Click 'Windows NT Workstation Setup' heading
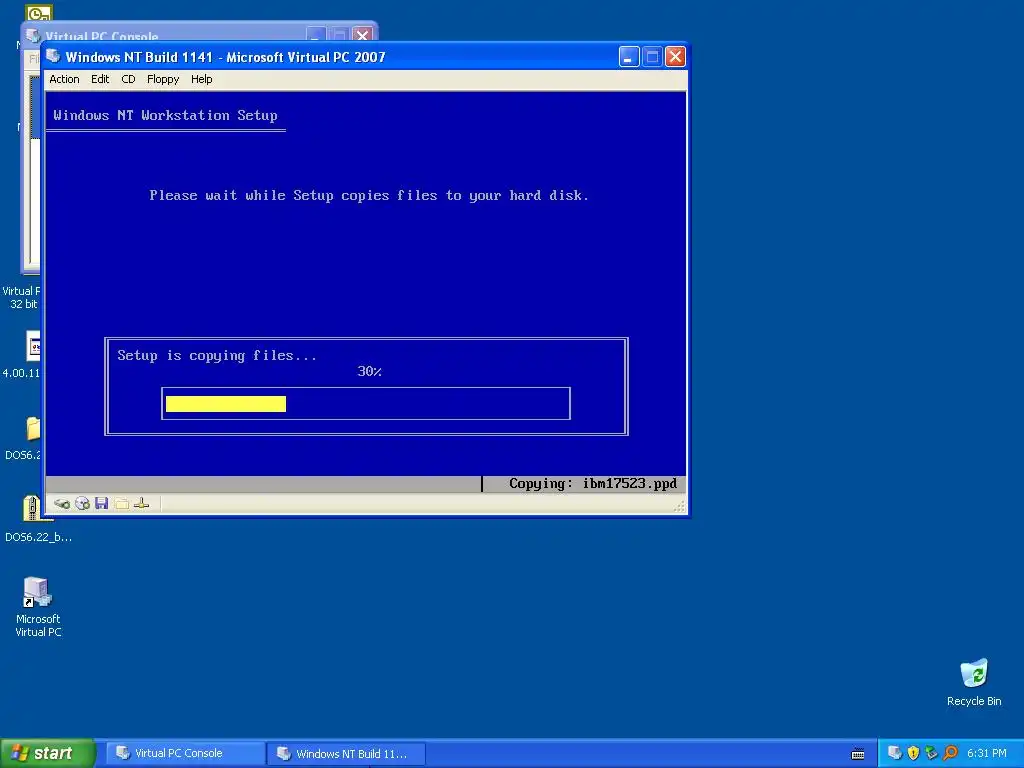 pos(165,116)
